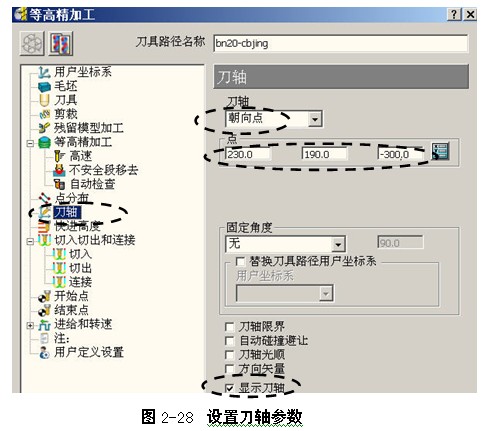Image resolution: width=488 pixels, height=431 pixels.
Task: Click the 进给和转速 feeds icon
Action: tap(44, 324)
